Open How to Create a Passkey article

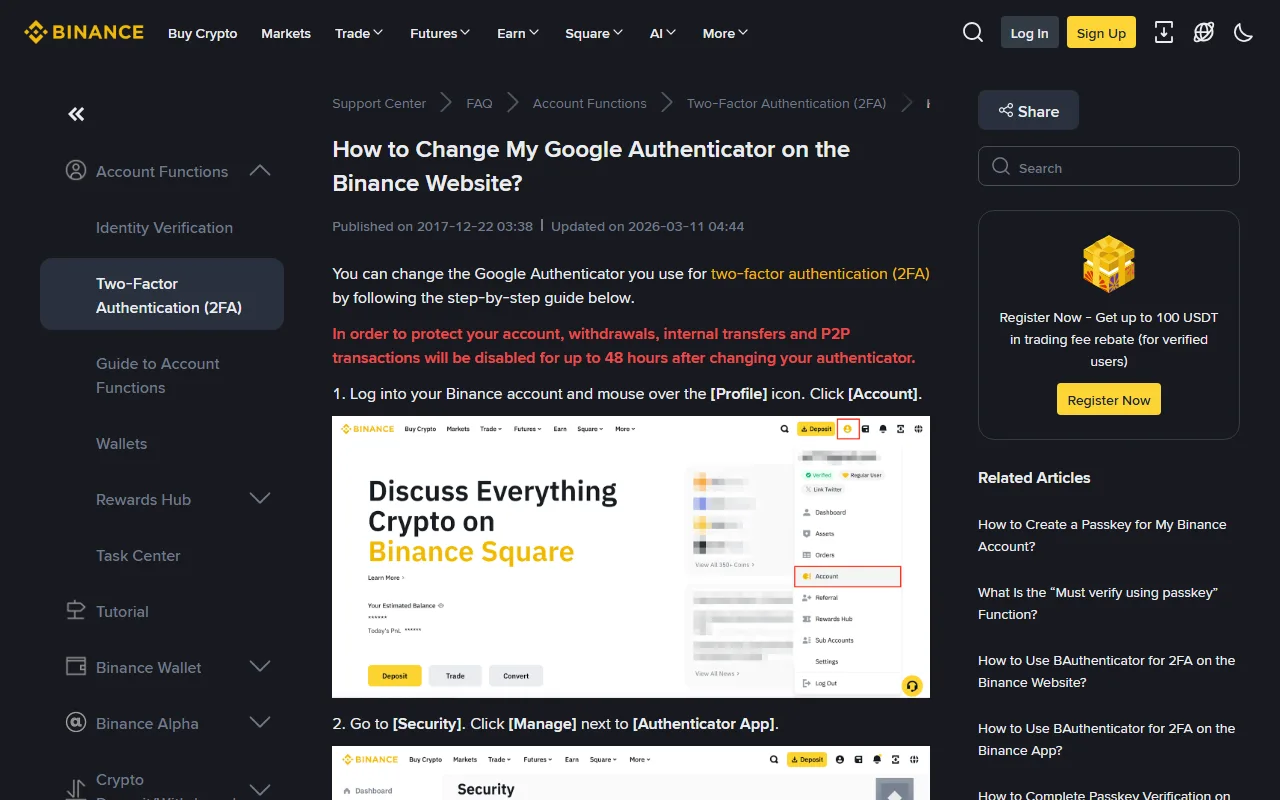[1102, 535]
